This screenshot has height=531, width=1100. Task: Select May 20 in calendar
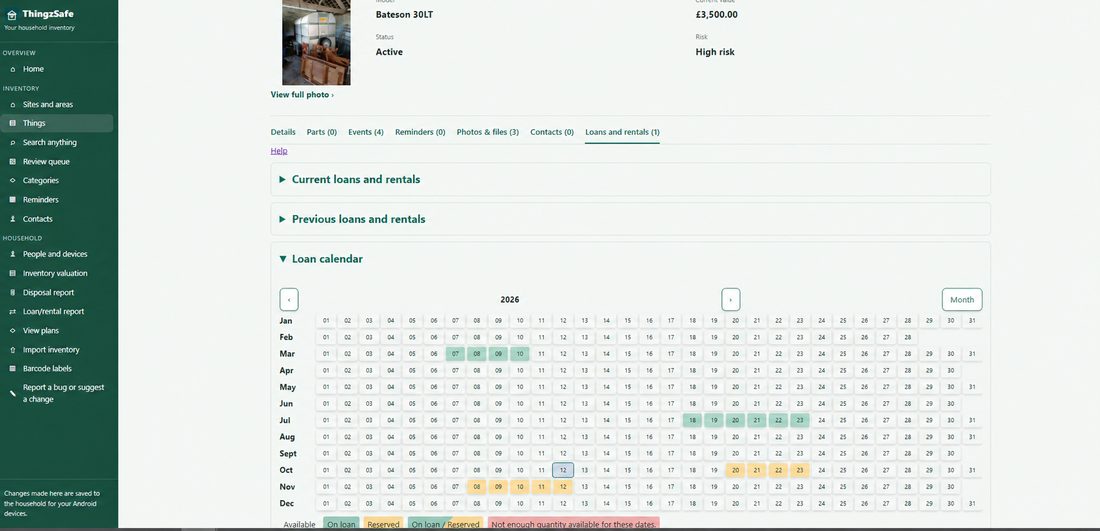tap(735, 387)
